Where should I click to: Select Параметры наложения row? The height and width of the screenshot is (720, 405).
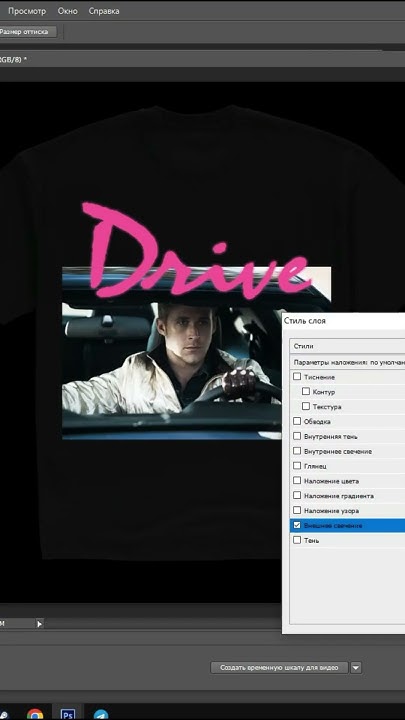[x=348, y=362]
